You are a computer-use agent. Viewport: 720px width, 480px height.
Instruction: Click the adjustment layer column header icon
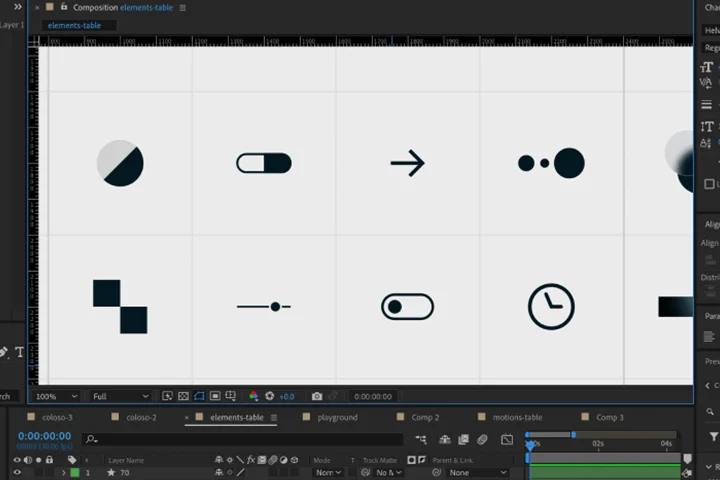point(283,460)
